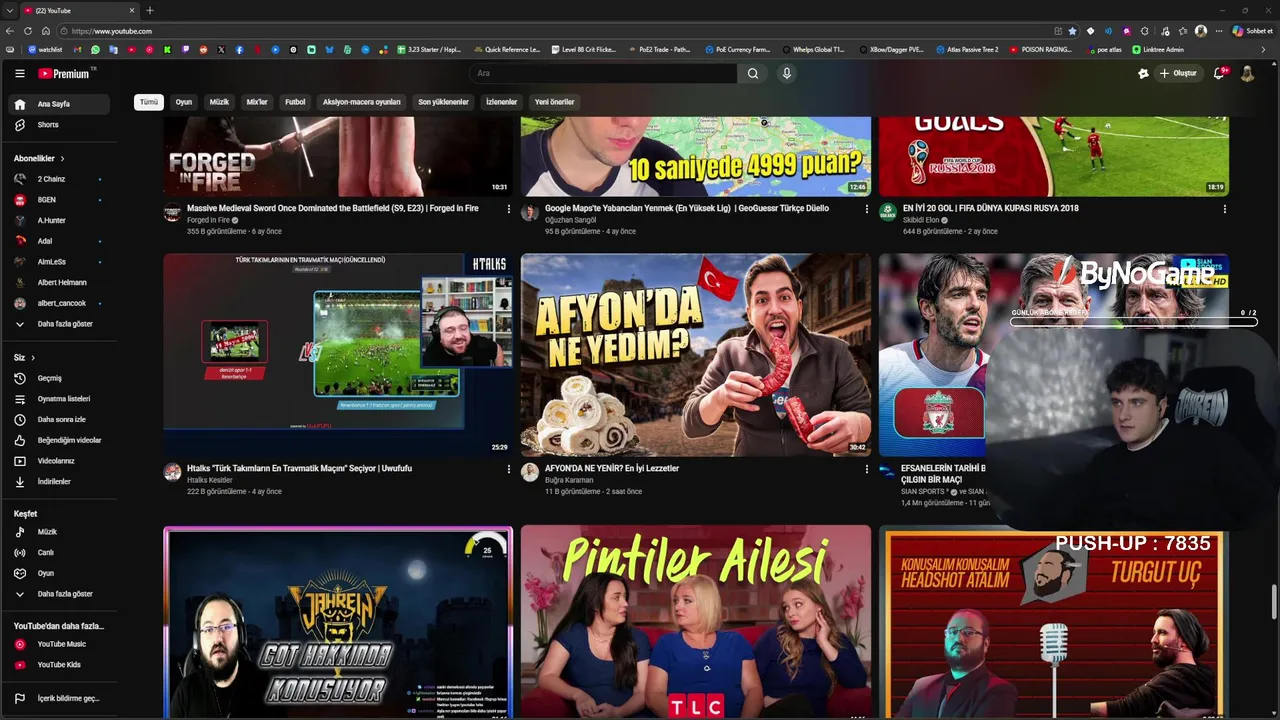Open options menu for AFYON'DA NE YENİR video
The image size is (1280, 720).
866,469
